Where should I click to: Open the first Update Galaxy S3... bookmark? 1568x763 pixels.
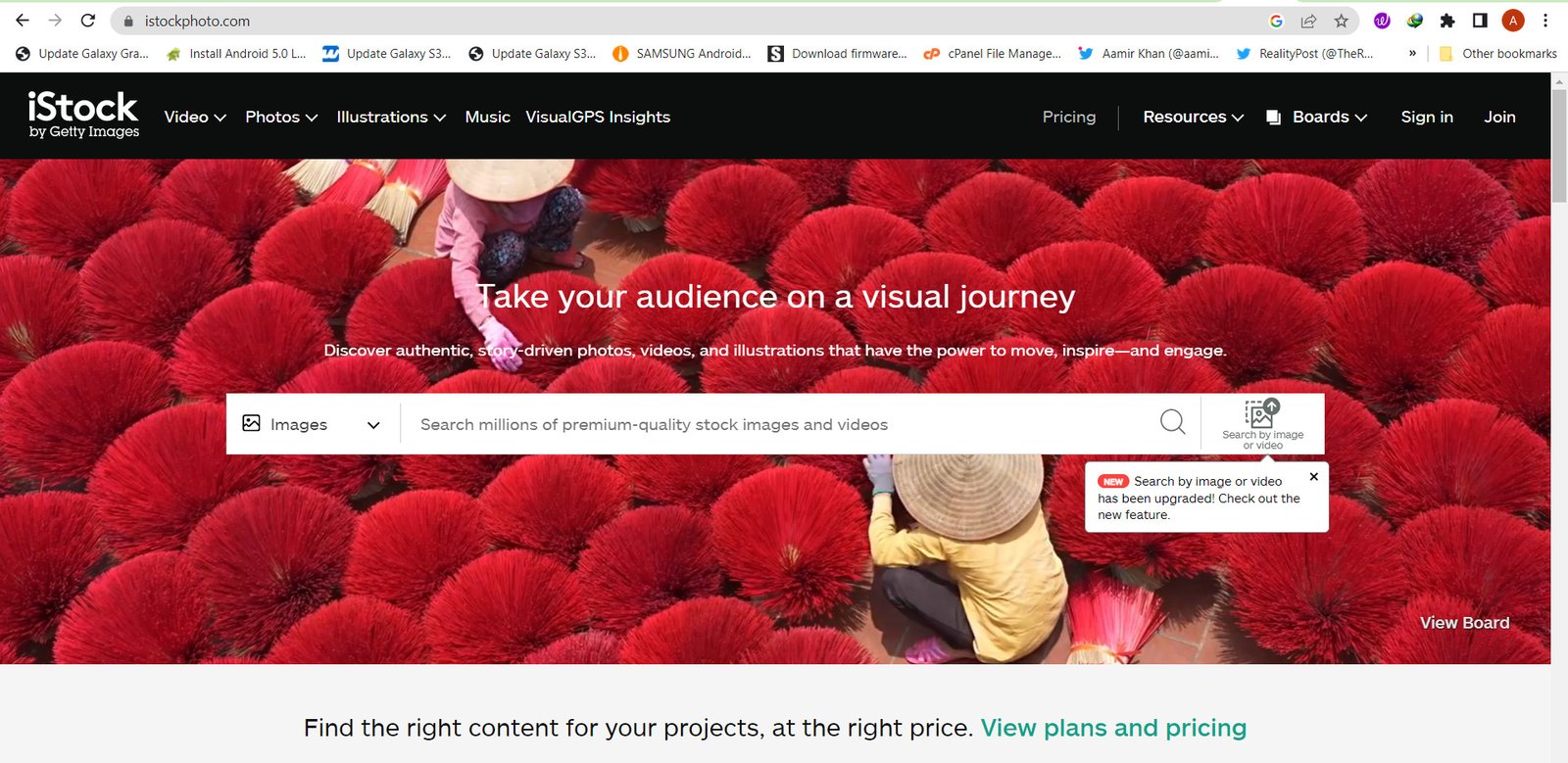click(387, 54)
